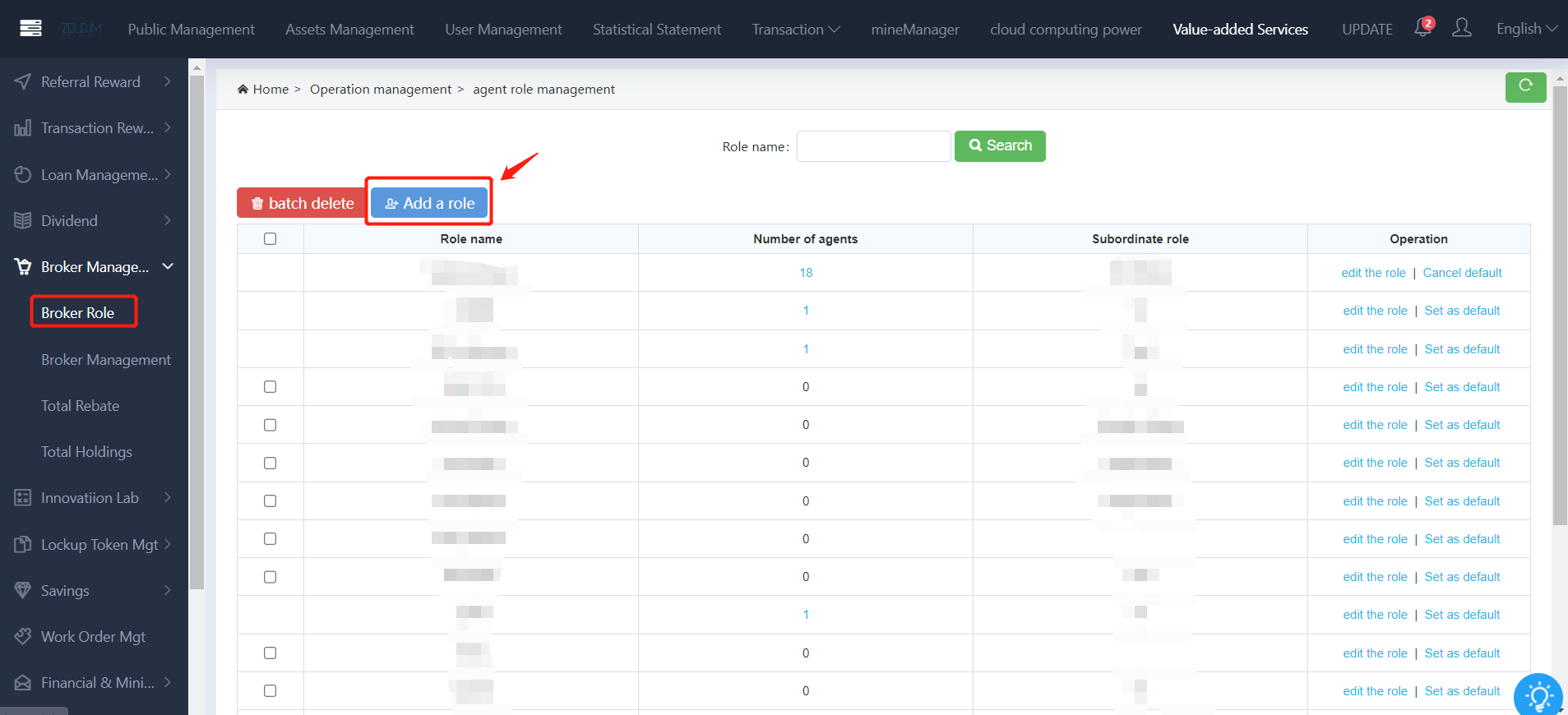Open the Assets Management menu
Screen dimensions: 1568x715
click(349, 29)
